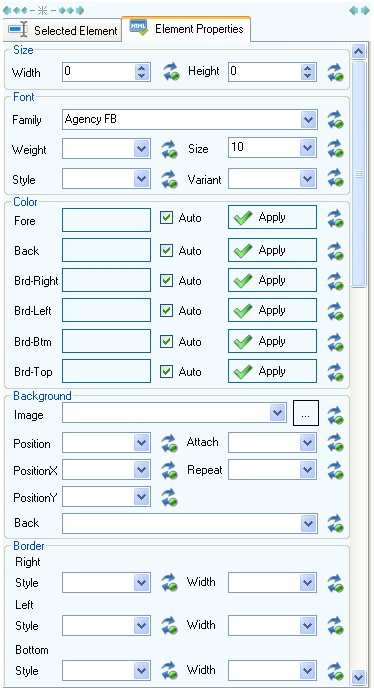This screenshot has width=374, height=688.
Task: Click apply icon next to Border Left Style
Action: click(170, 626)
